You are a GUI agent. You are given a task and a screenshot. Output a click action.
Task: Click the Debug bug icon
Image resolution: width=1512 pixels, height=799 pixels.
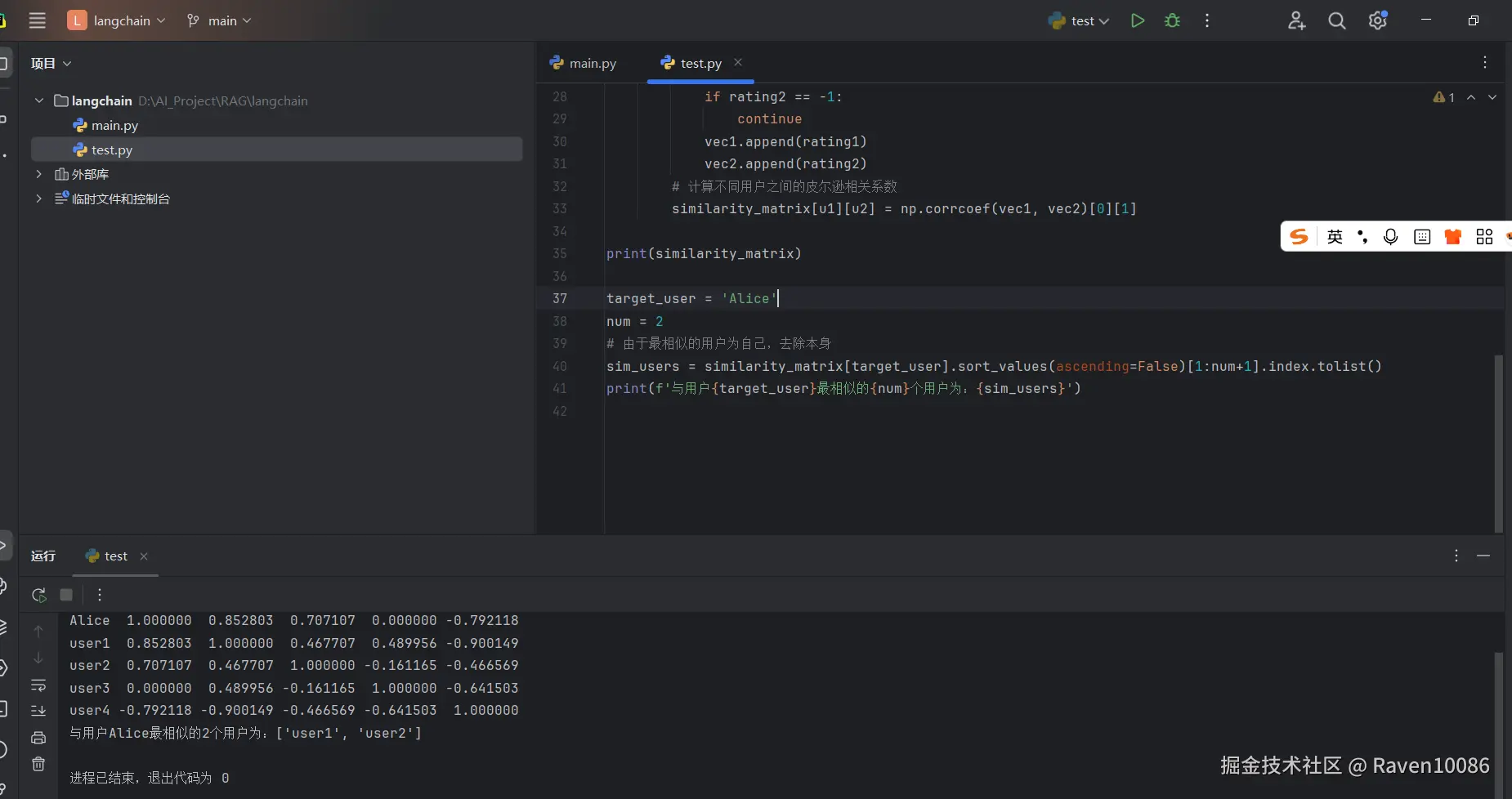(1172, 20)
